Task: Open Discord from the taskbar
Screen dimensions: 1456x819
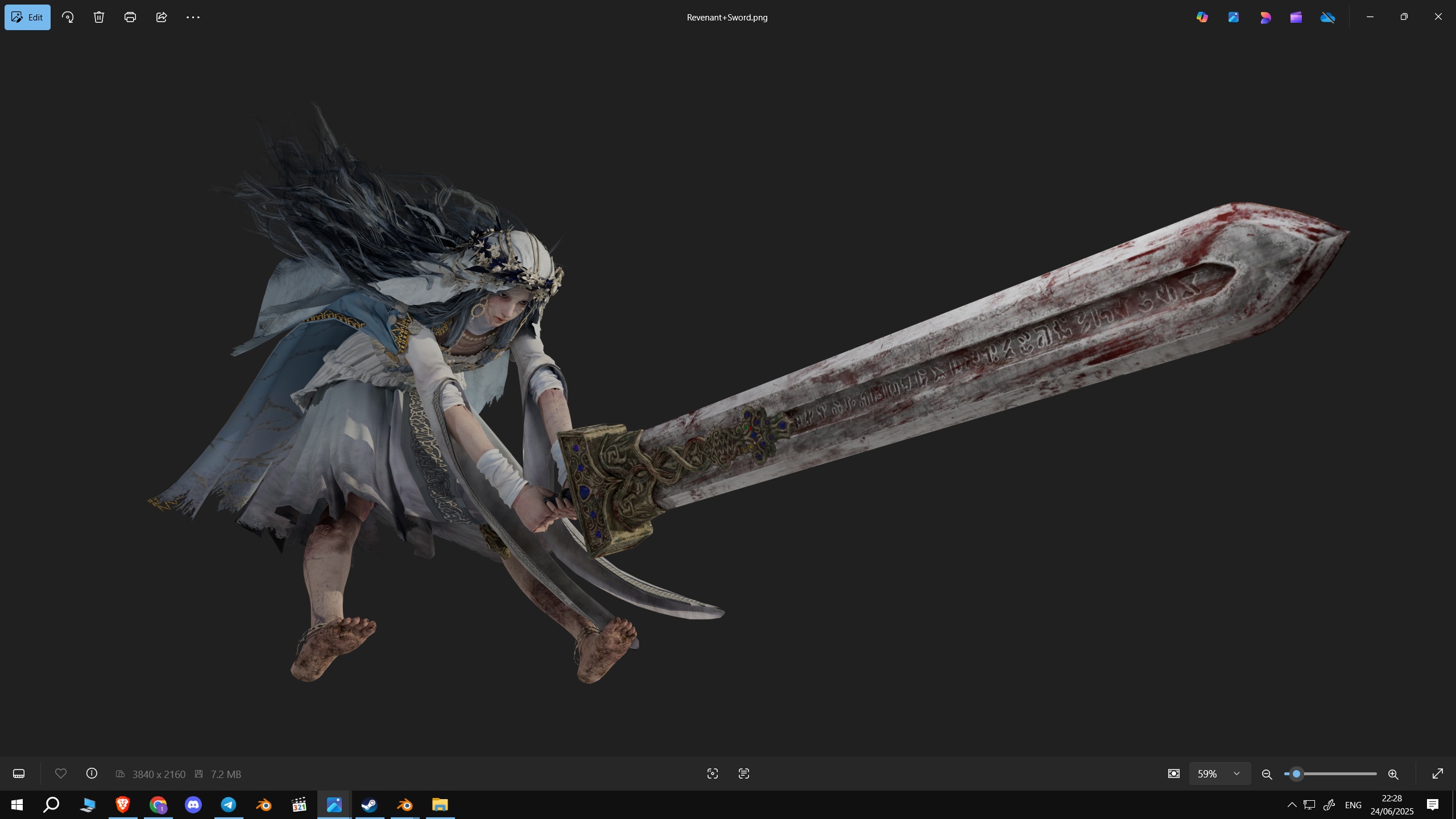Action: pyautogui.click(x=193, y=805)
